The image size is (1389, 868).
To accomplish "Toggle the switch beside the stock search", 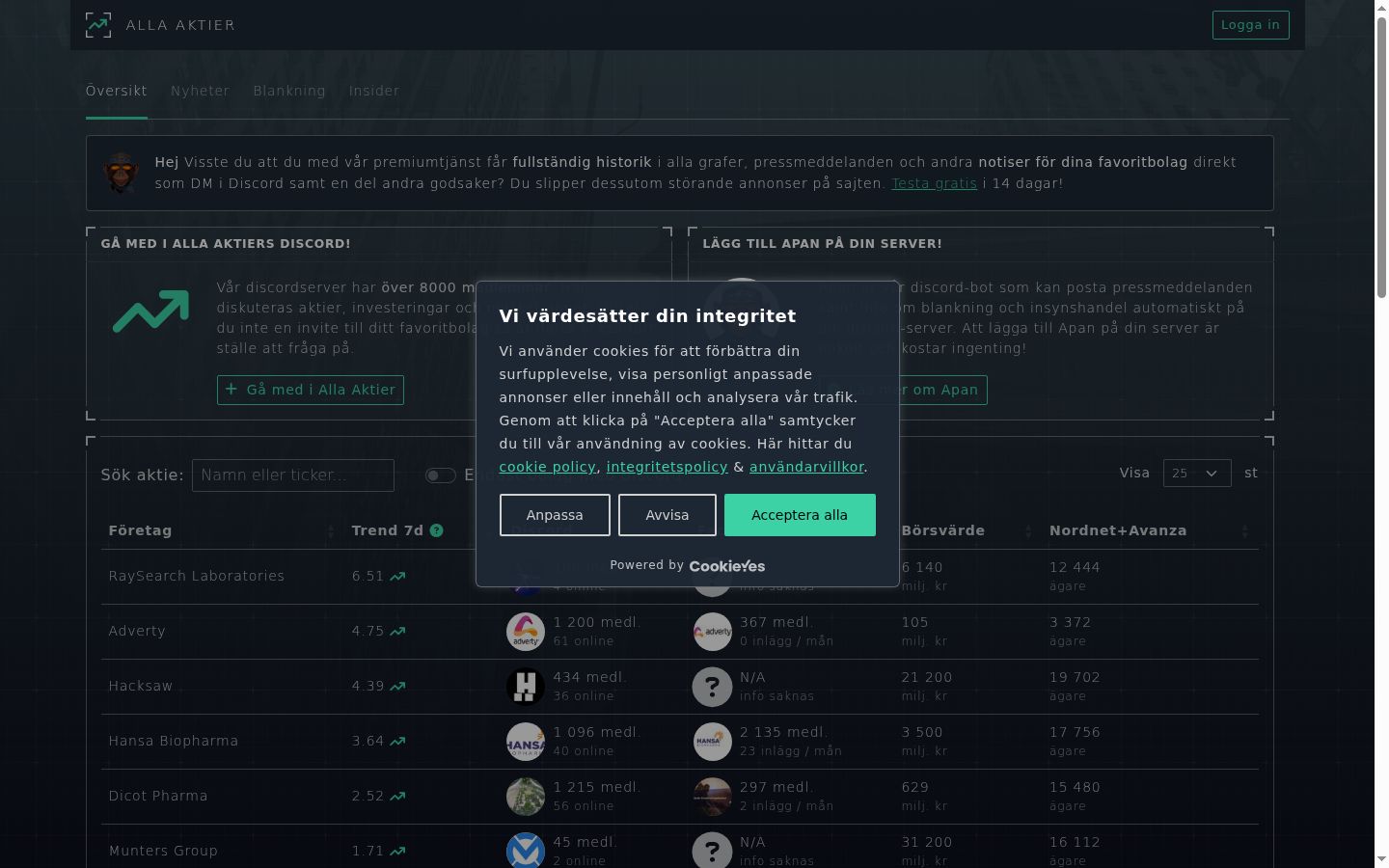I will pyautogui.click(x=441, y=475).
